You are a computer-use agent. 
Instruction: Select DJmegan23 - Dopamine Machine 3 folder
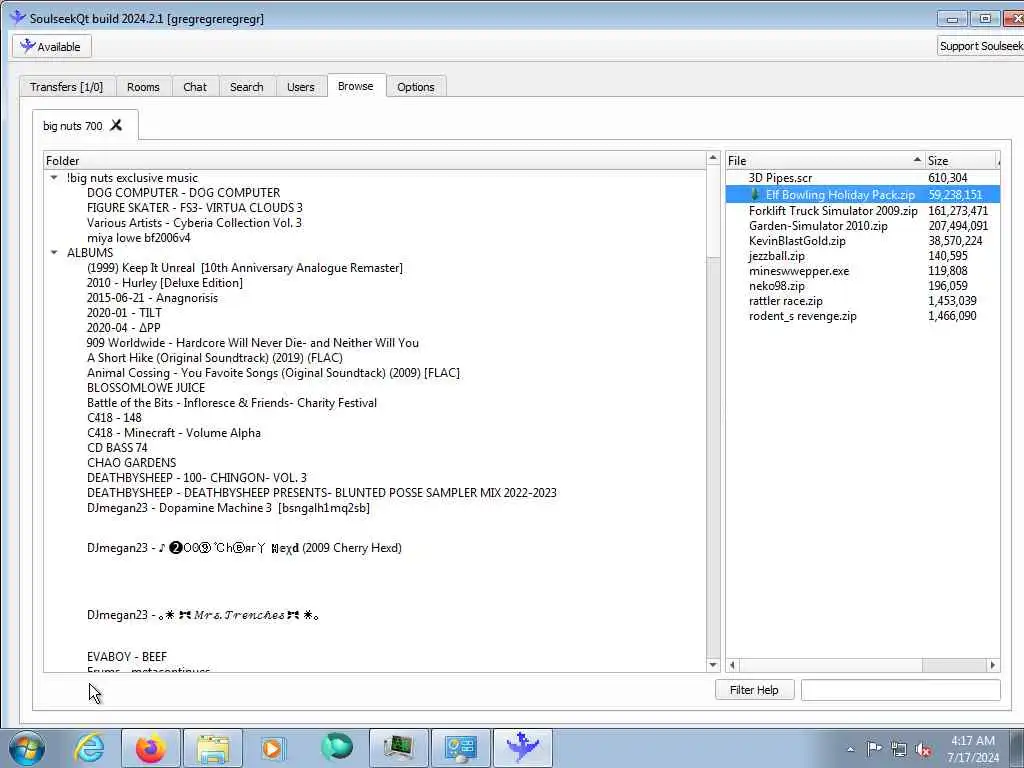pyautogui.click(x=228, y=508)
